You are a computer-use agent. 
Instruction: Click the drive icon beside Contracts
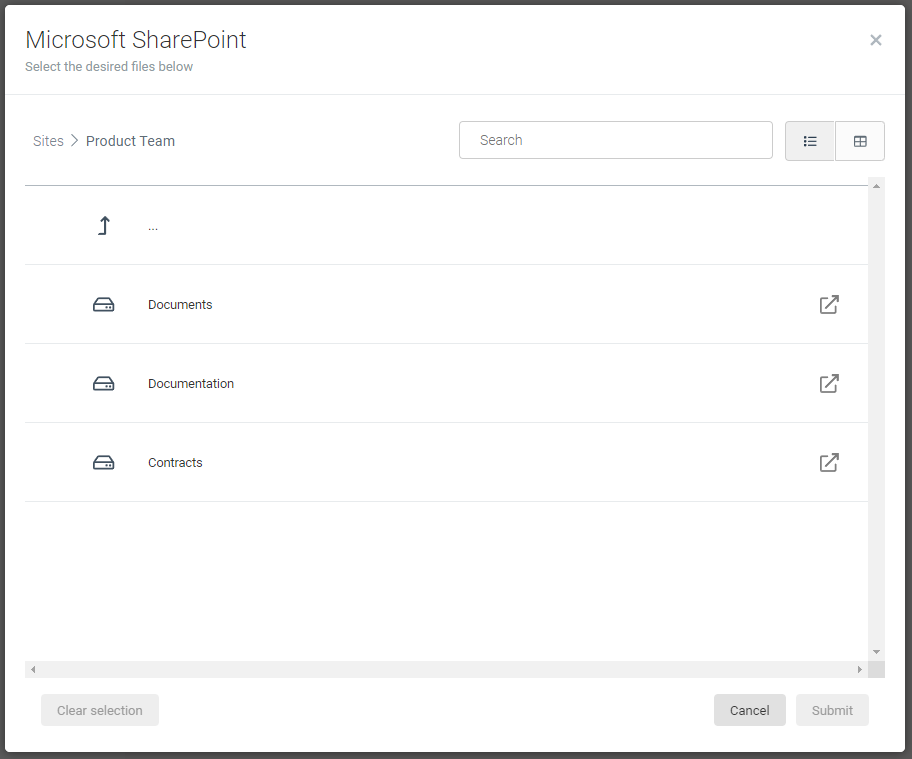pos(103,462)
